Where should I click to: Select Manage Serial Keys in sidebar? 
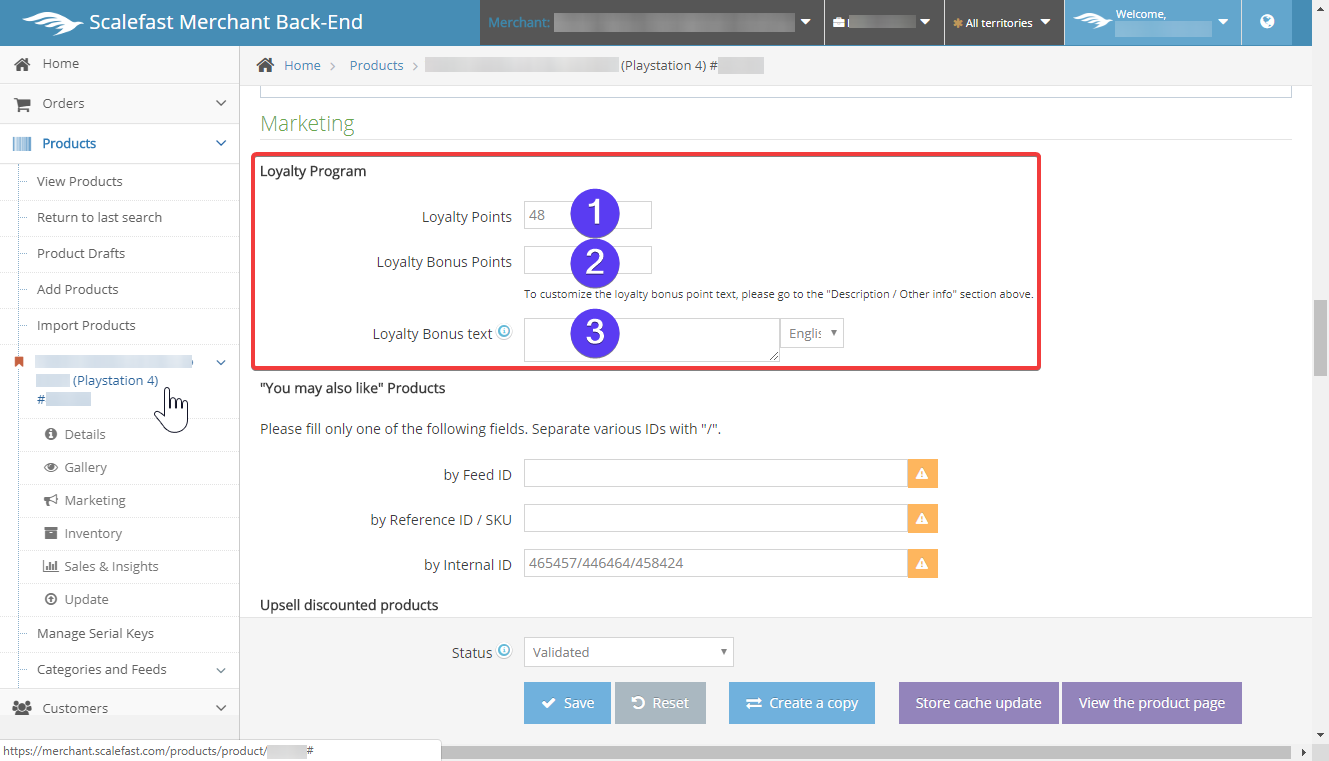95,633
